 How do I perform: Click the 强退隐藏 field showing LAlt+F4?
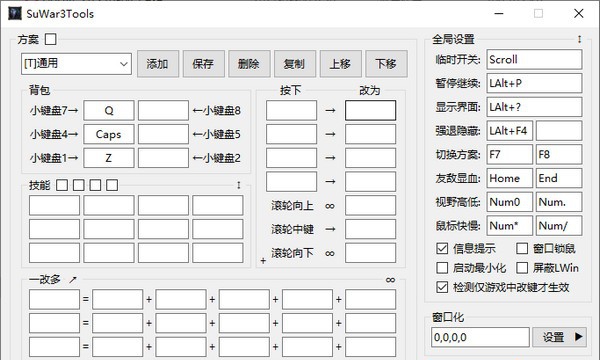pyautogui.click(x=510, y=131)
